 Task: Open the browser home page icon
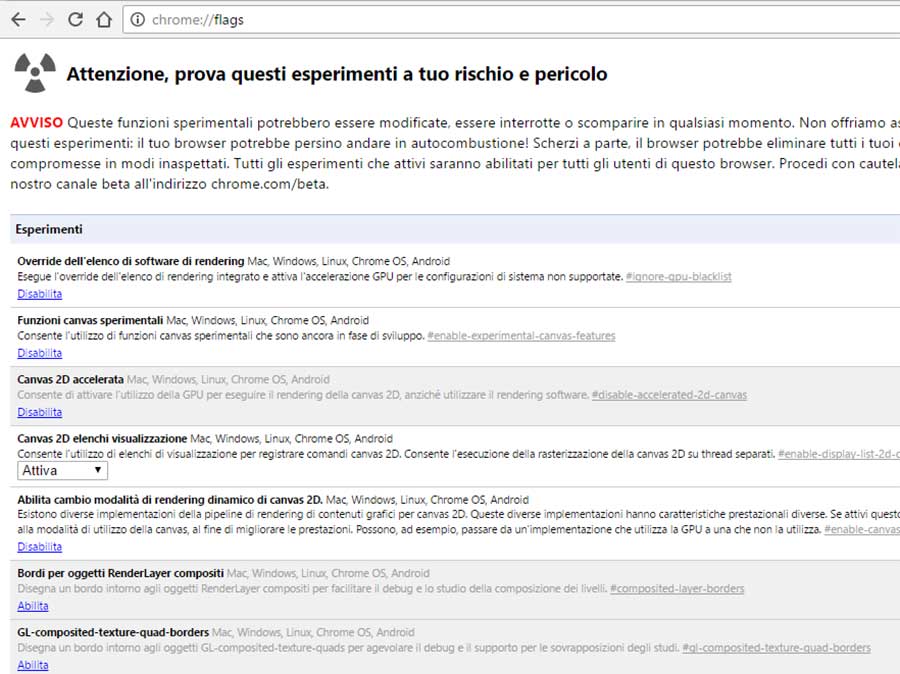tap(104, 20)
